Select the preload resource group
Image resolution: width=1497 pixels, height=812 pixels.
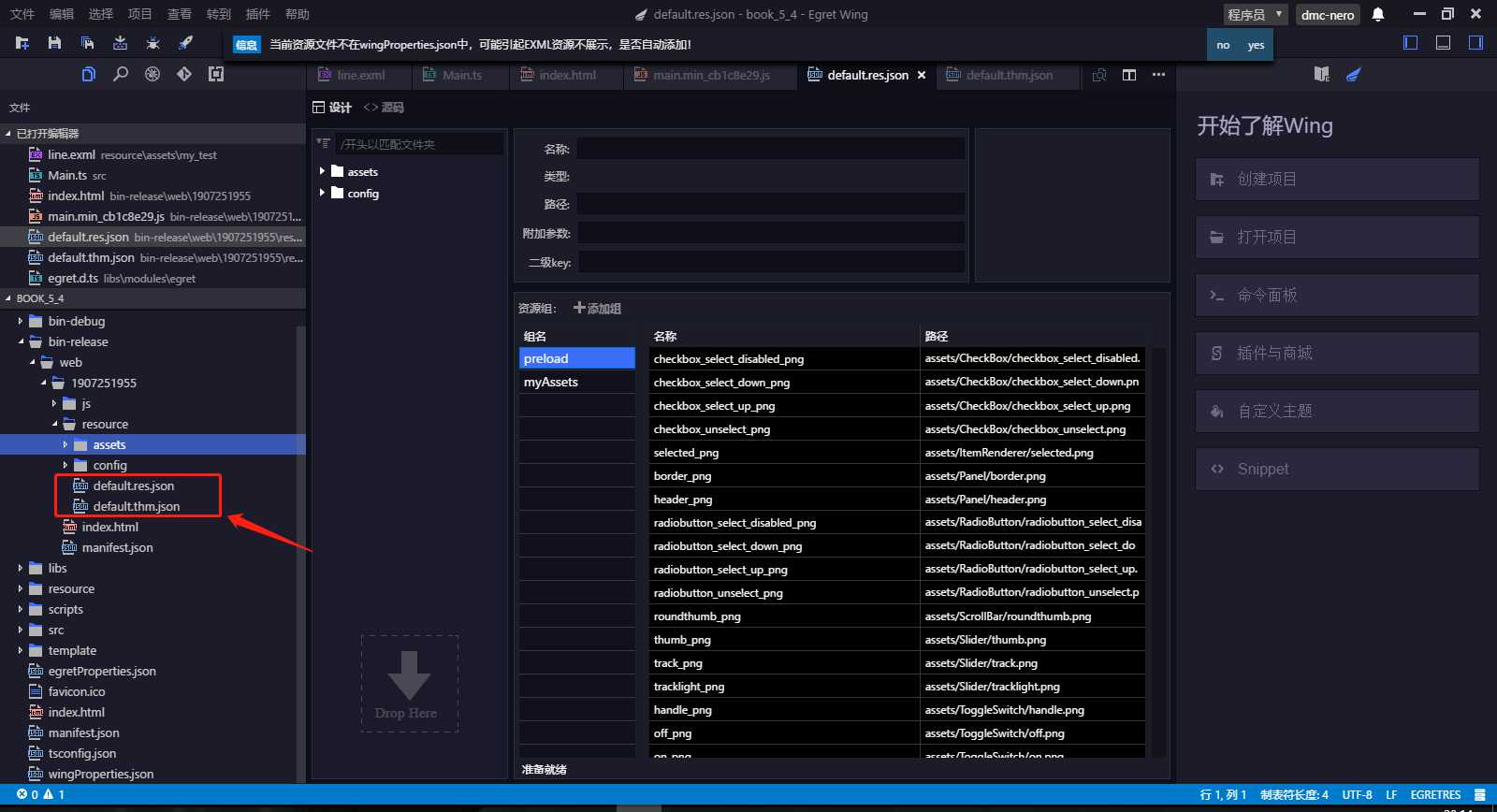[x=577, y=358]
